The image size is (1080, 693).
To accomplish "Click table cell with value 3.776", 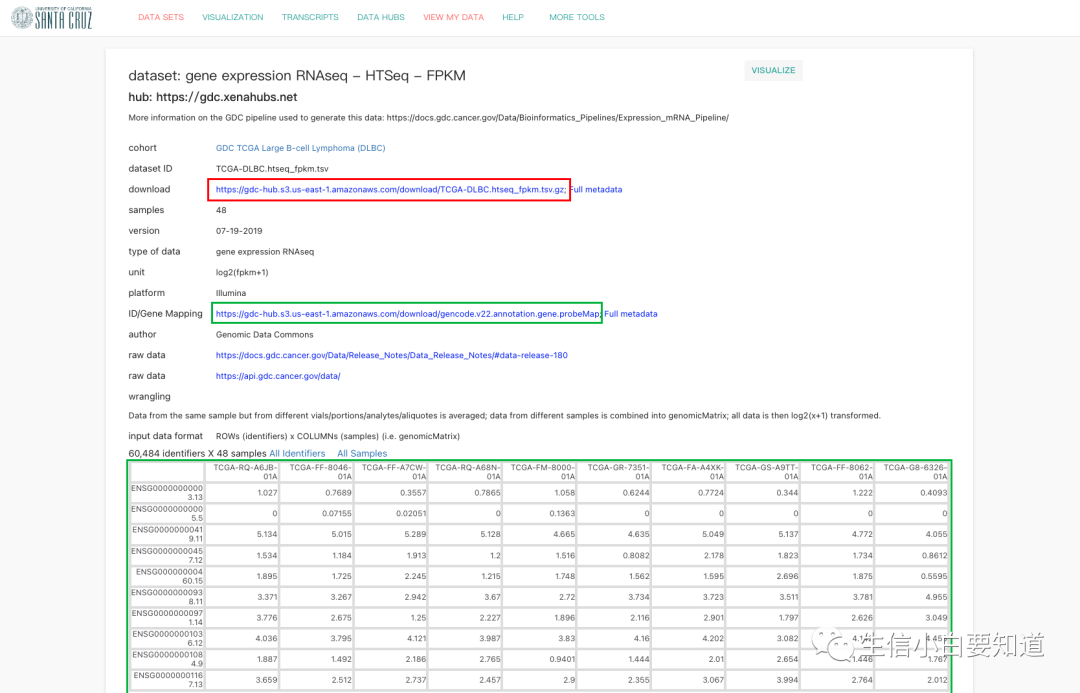I will point(242,617).
